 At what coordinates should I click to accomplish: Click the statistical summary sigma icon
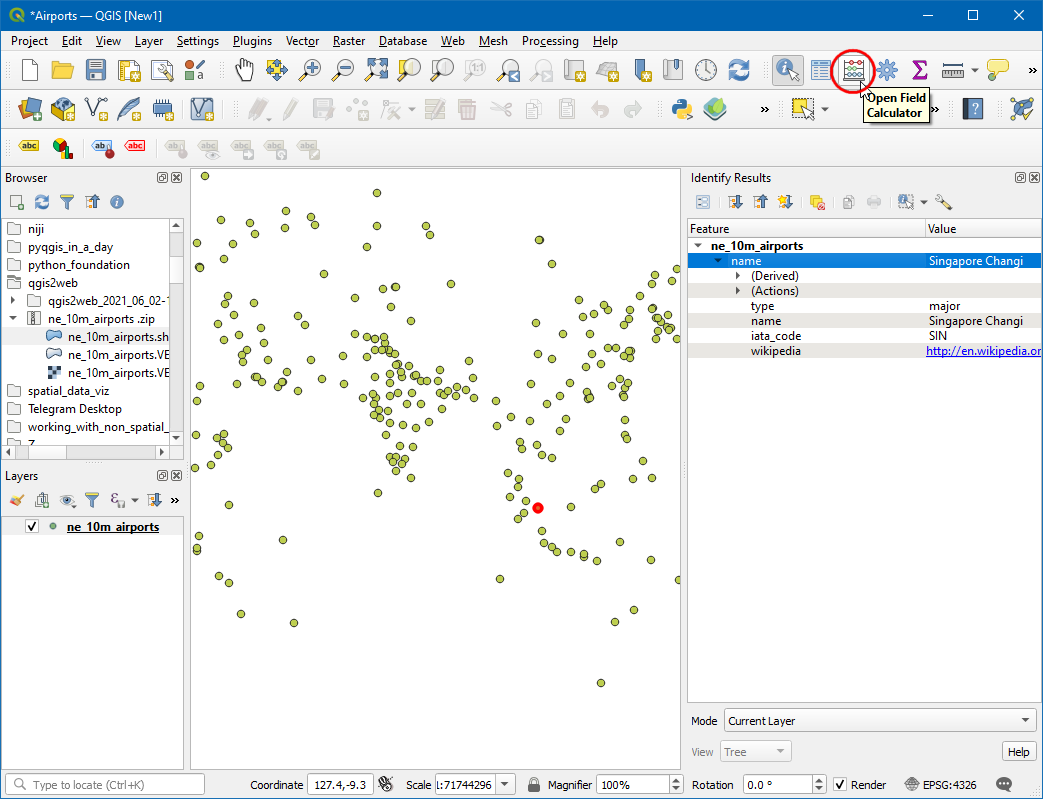[919, 70]
